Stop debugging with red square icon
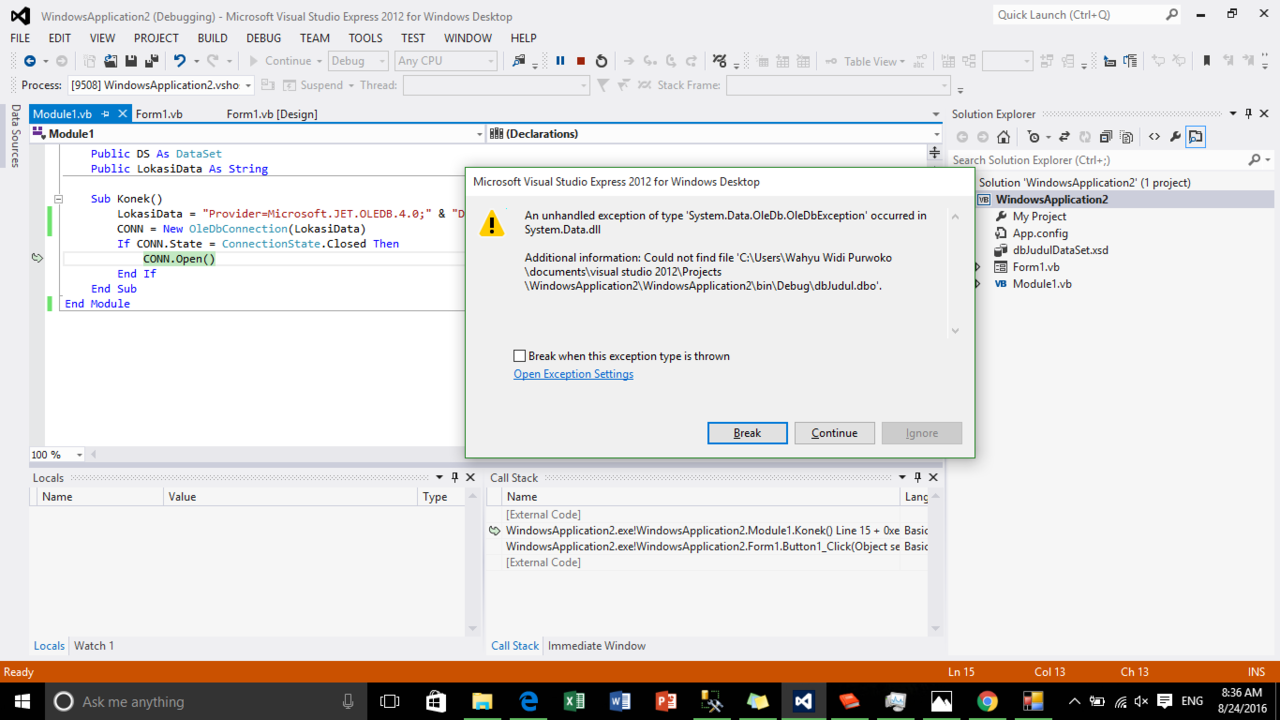 [x=581, y=61]
